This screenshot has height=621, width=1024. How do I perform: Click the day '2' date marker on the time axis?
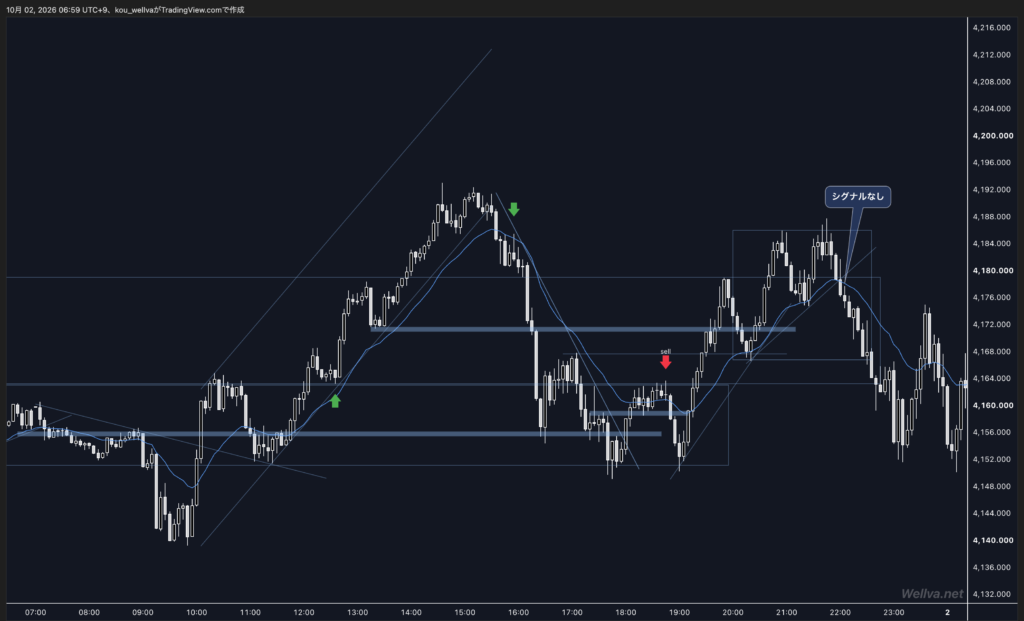pyautogui.click(x=948, y=613)
